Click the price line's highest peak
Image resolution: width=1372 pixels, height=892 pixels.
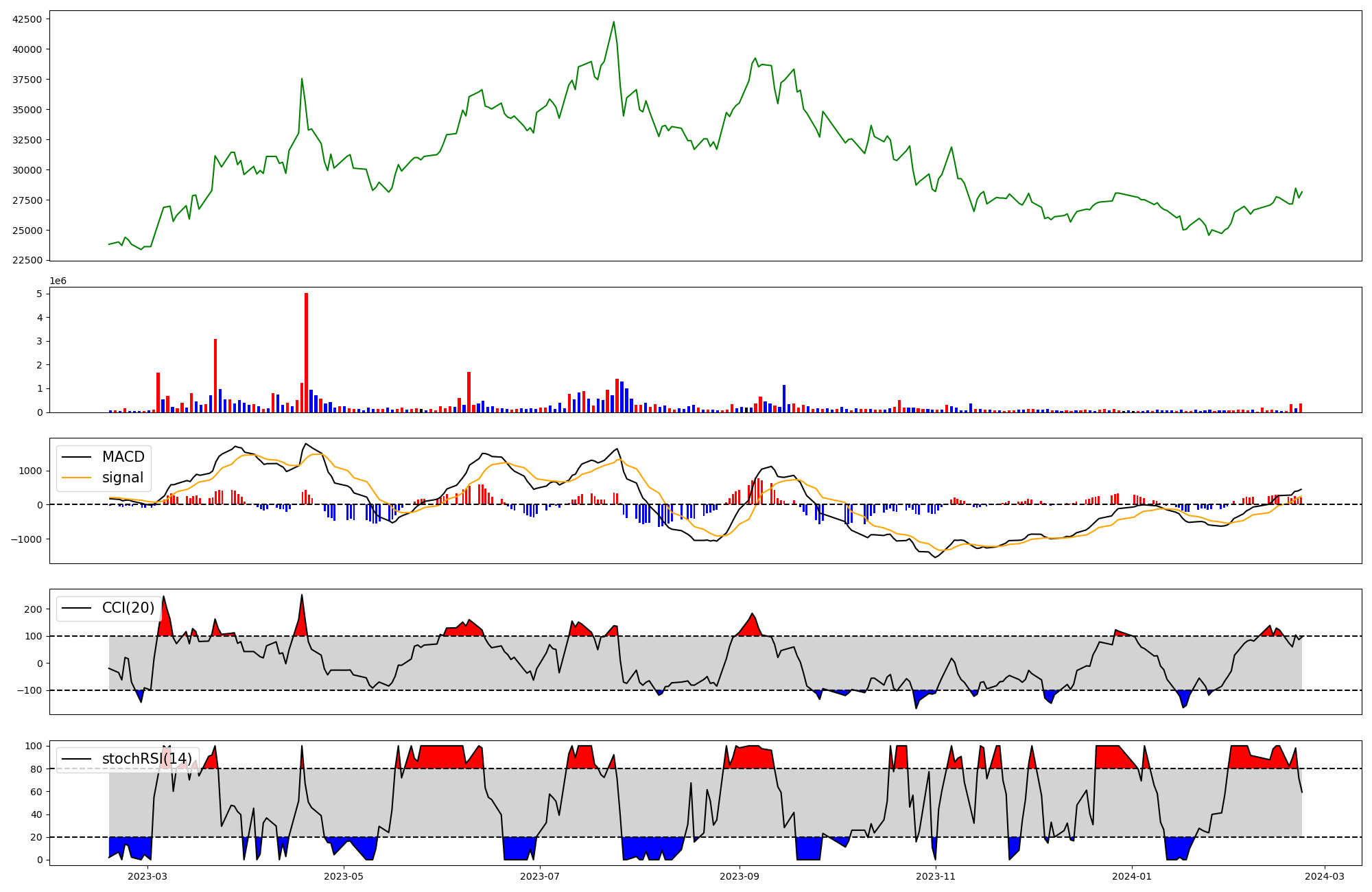click(x=614, y=22)
